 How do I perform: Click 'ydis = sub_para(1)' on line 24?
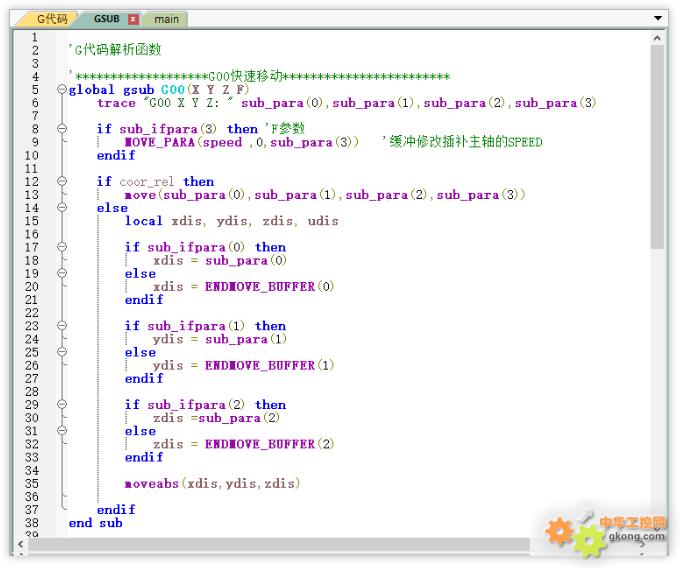click(x=219, y=339)
